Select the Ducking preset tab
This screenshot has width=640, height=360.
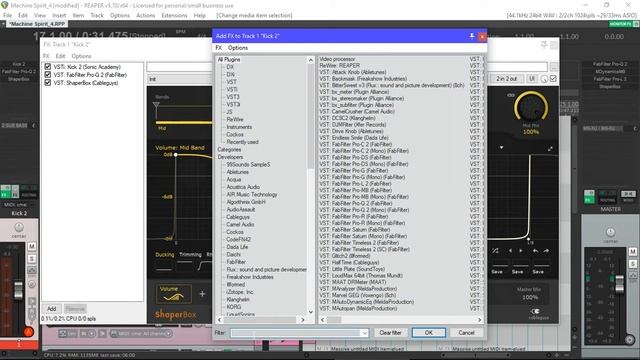[x=164, y=255]
